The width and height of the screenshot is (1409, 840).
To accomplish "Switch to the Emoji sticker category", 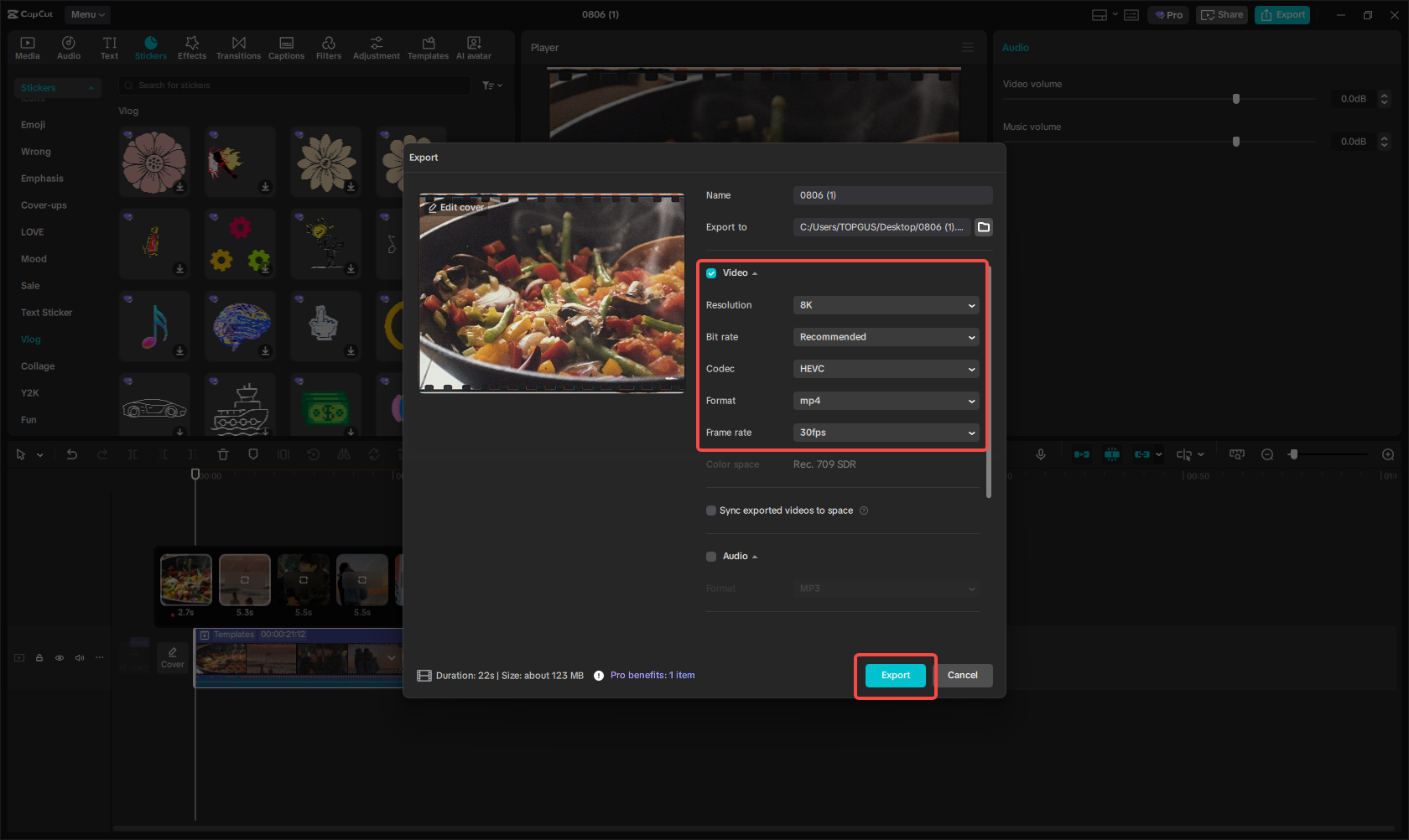I will (x=33, y=124).
